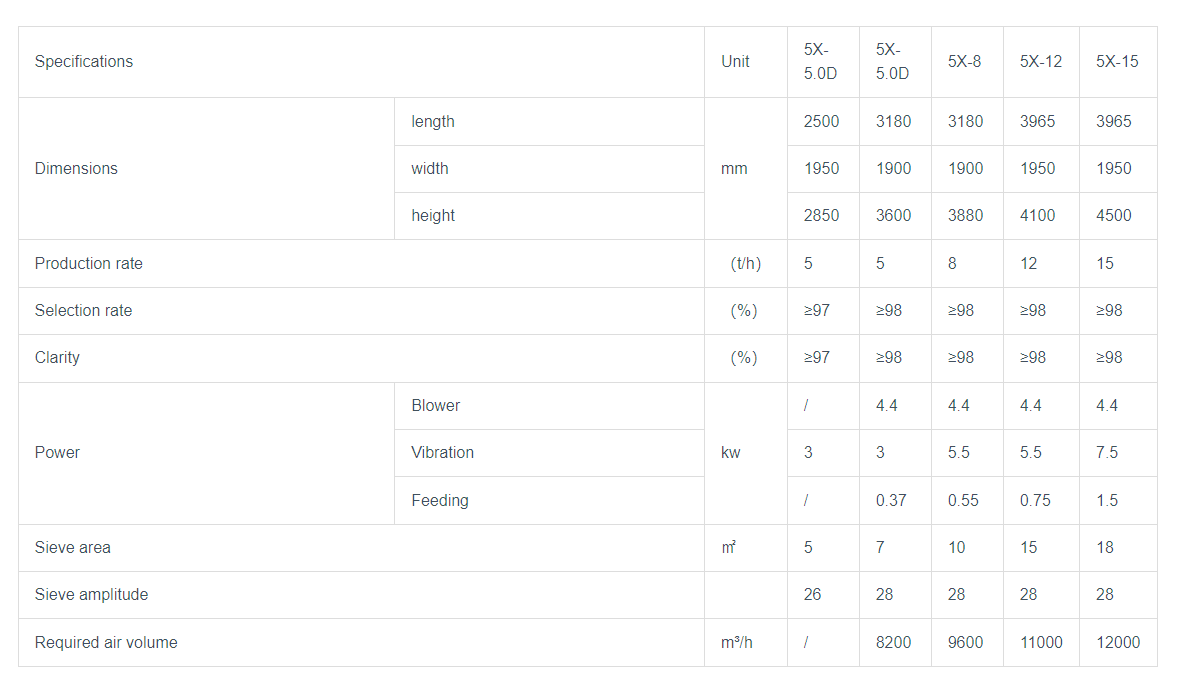Click the Feeding sub-row label

pyautogui.click(x=440, y=501)
